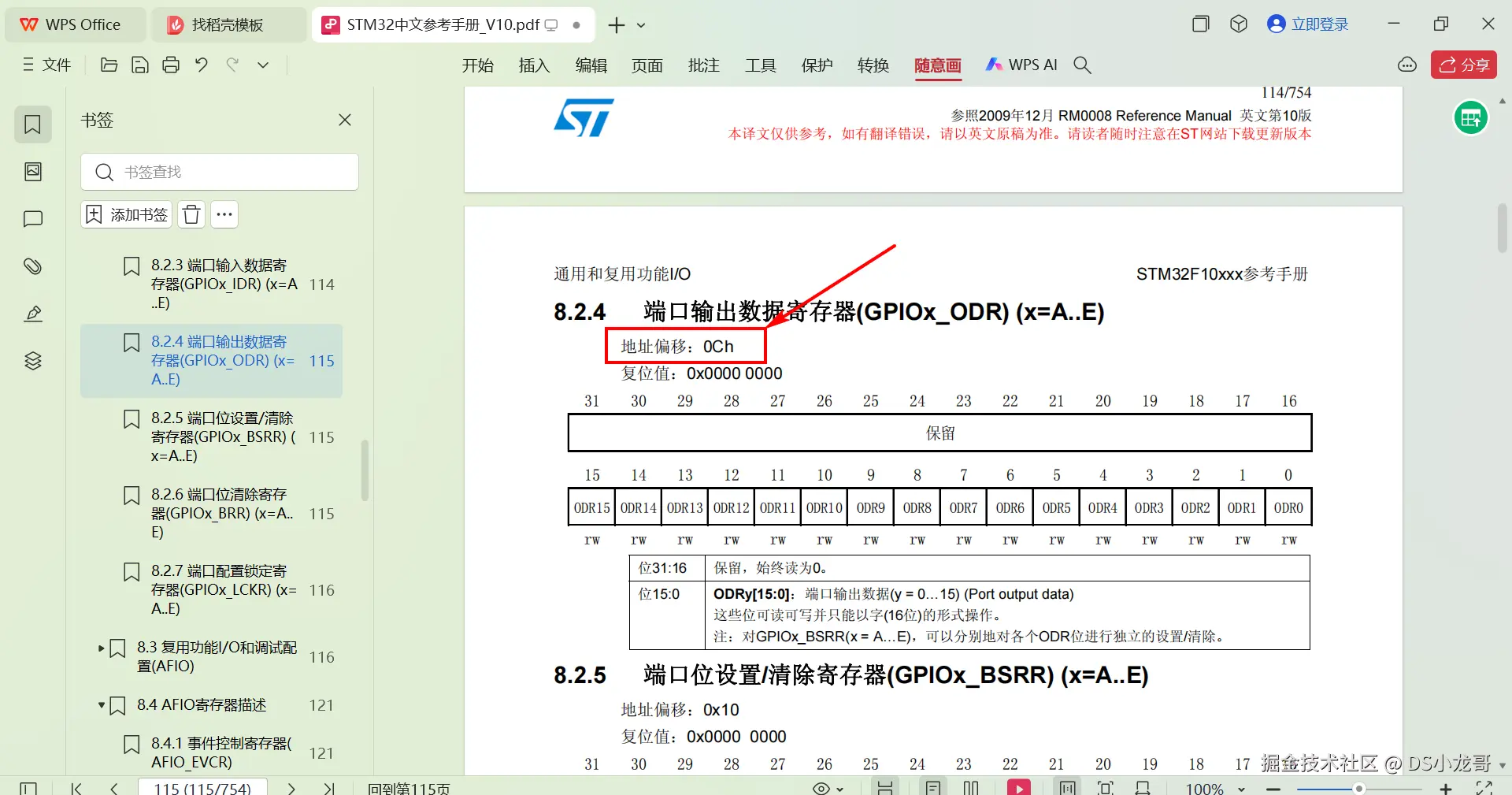
Task: Click the 添加书签 button
Action: pyautogui.click(x=126, y=214)
